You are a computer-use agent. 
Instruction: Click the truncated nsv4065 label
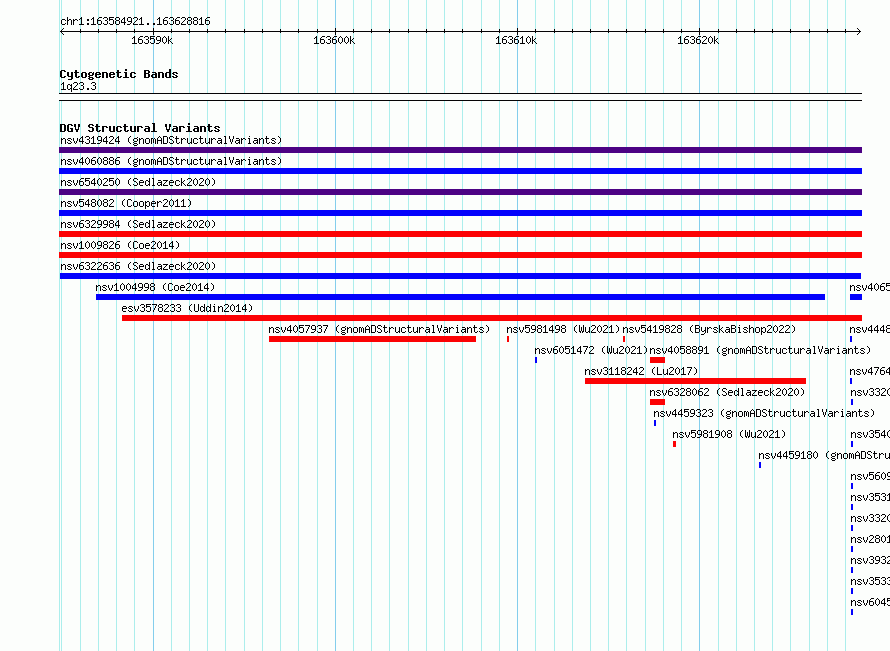(870, 287)
